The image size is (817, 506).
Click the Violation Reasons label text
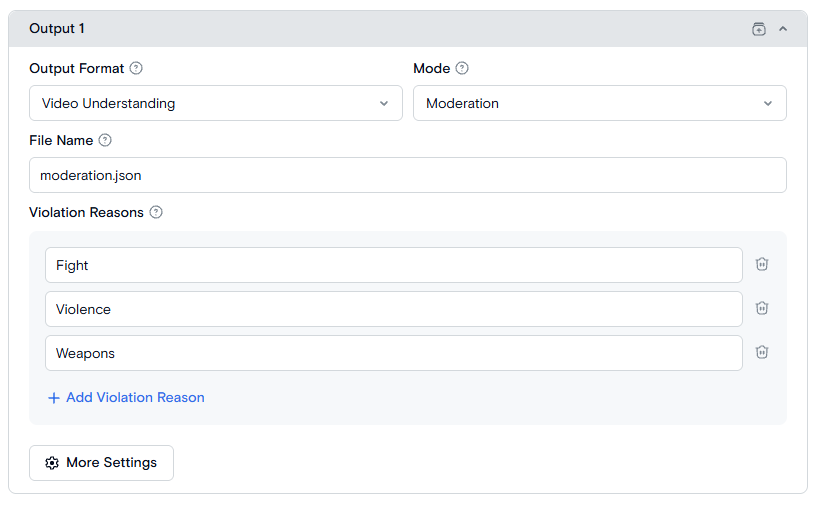point(86,213)
